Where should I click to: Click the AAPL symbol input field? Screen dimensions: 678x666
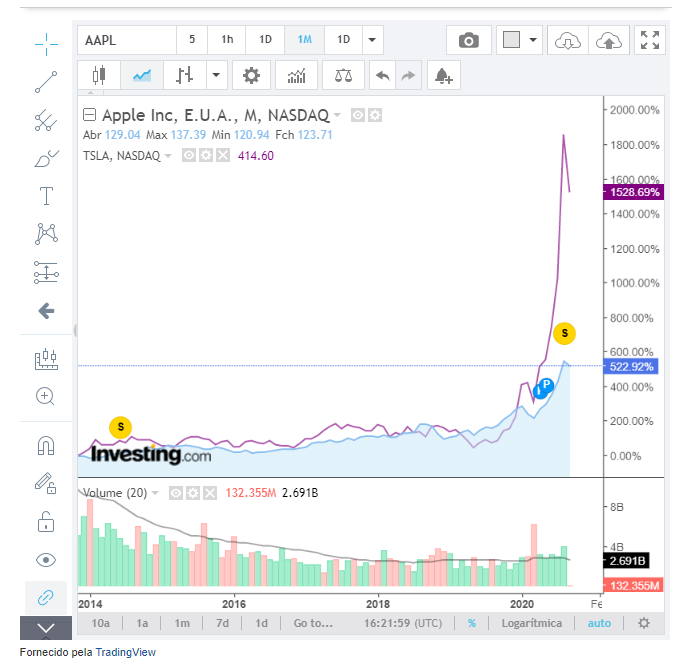click(x=126, y=40)
